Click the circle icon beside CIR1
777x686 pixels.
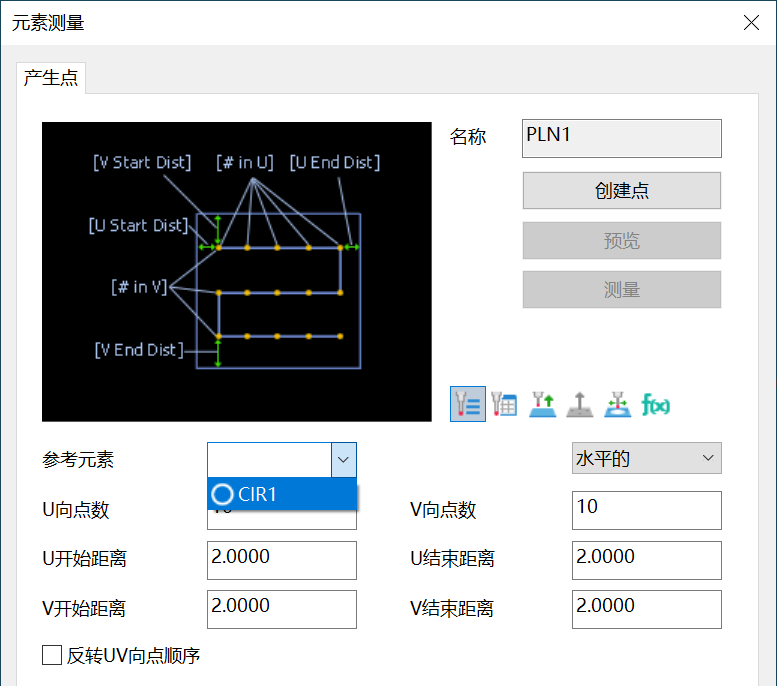[223, 494]
